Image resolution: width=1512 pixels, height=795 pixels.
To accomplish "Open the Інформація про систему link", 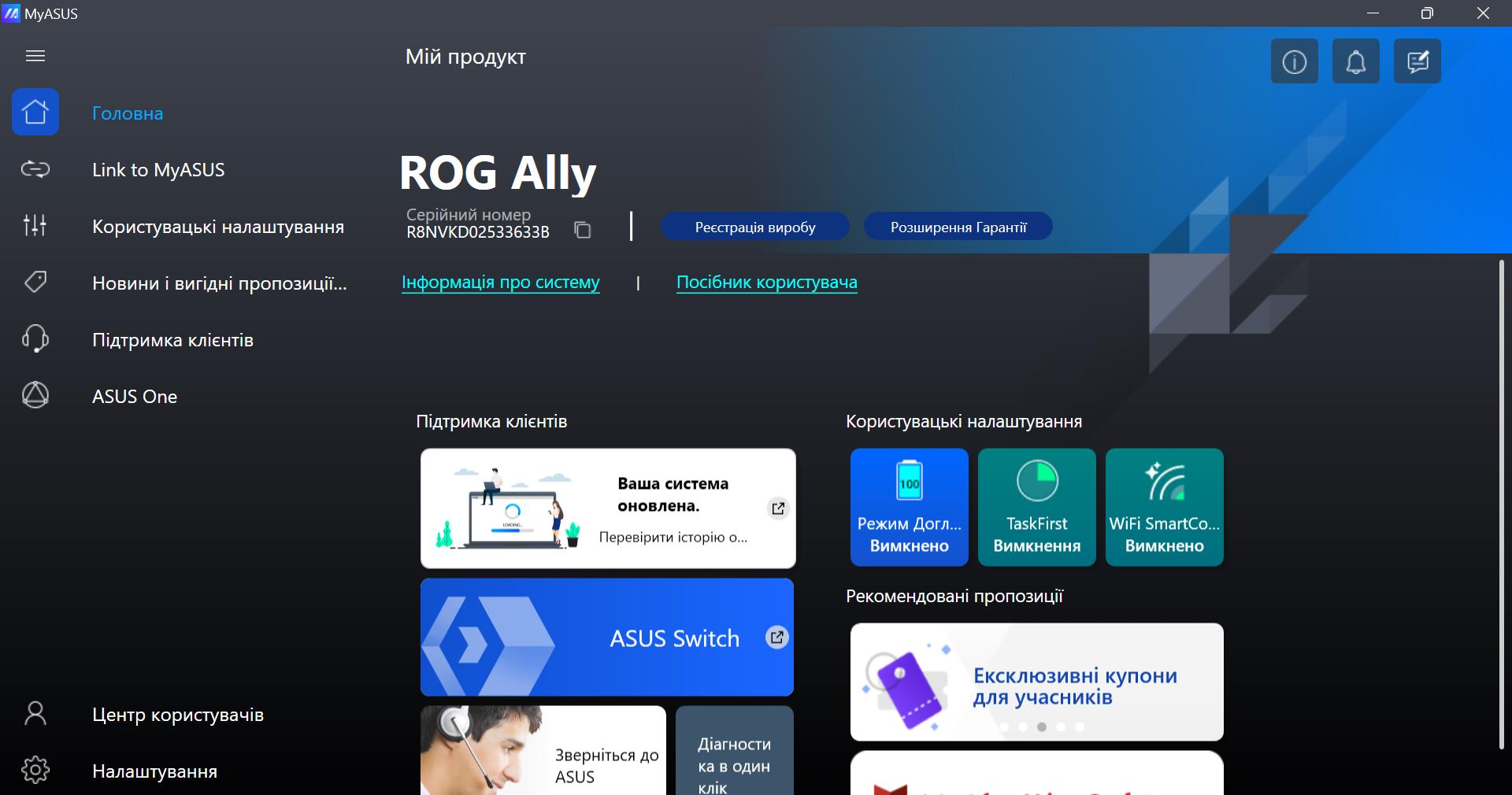I will 500,283.
